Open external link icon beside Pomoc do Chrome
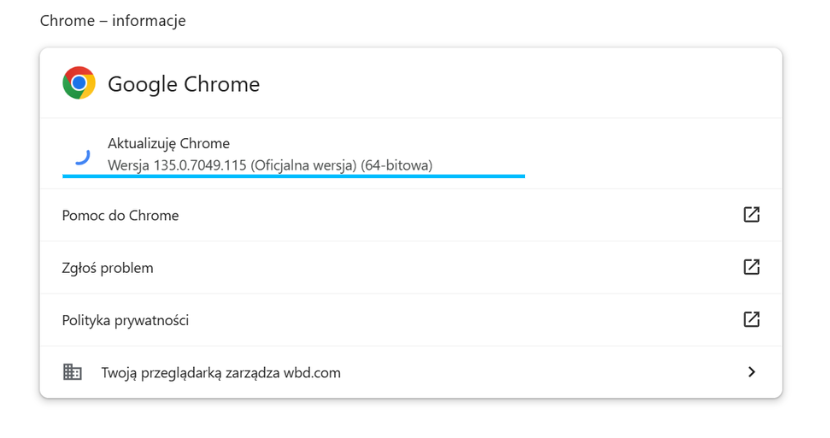830x438 pixels. coord(751,214)
